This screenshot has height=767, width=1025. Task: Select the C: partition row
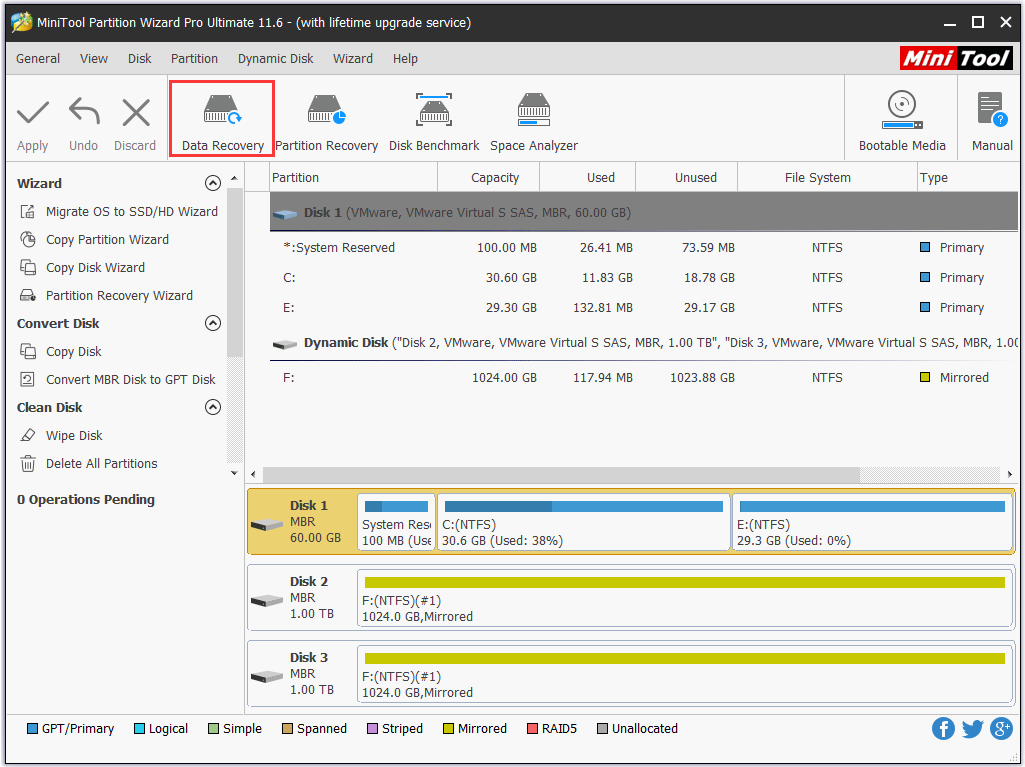pos(643,278)
